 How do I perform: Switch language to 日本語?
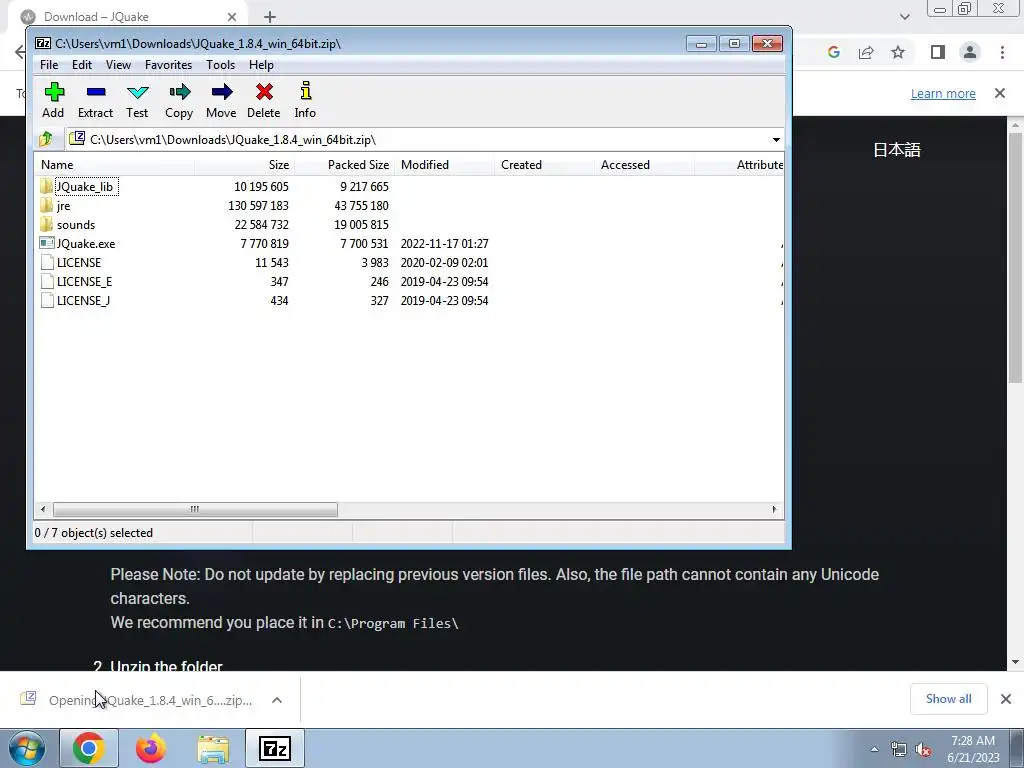[x=897, y=150]
